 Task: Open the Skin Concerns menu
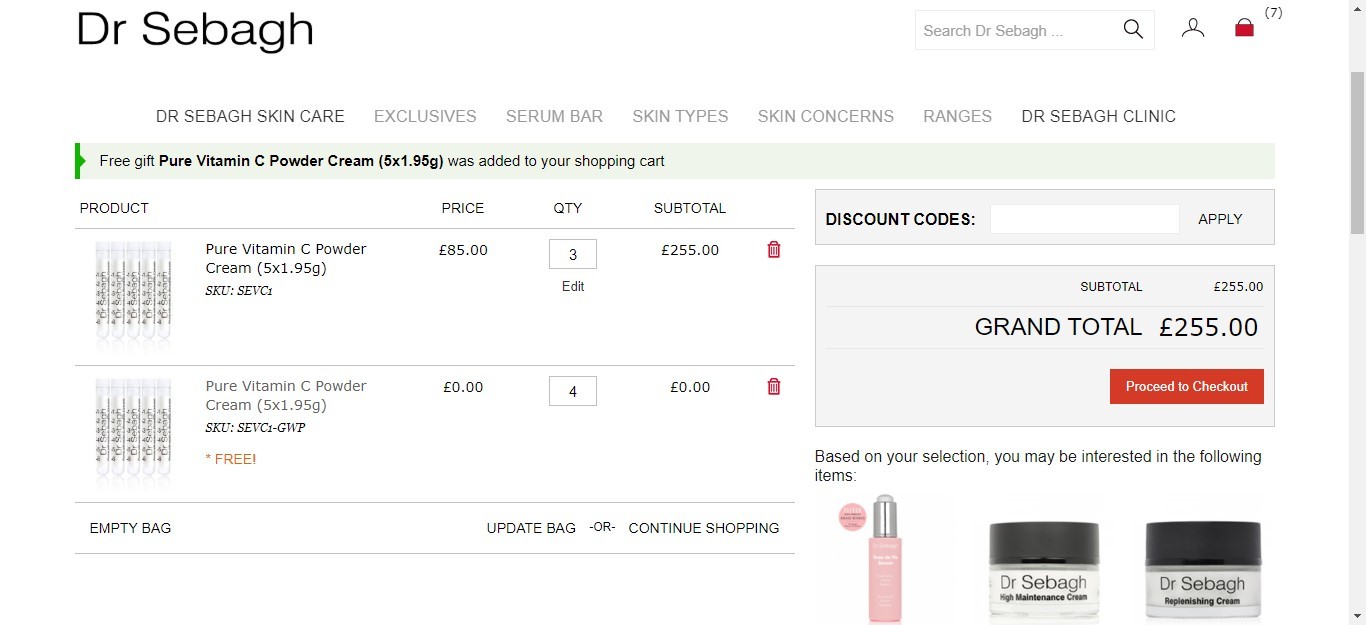click(x=826, y=116)
